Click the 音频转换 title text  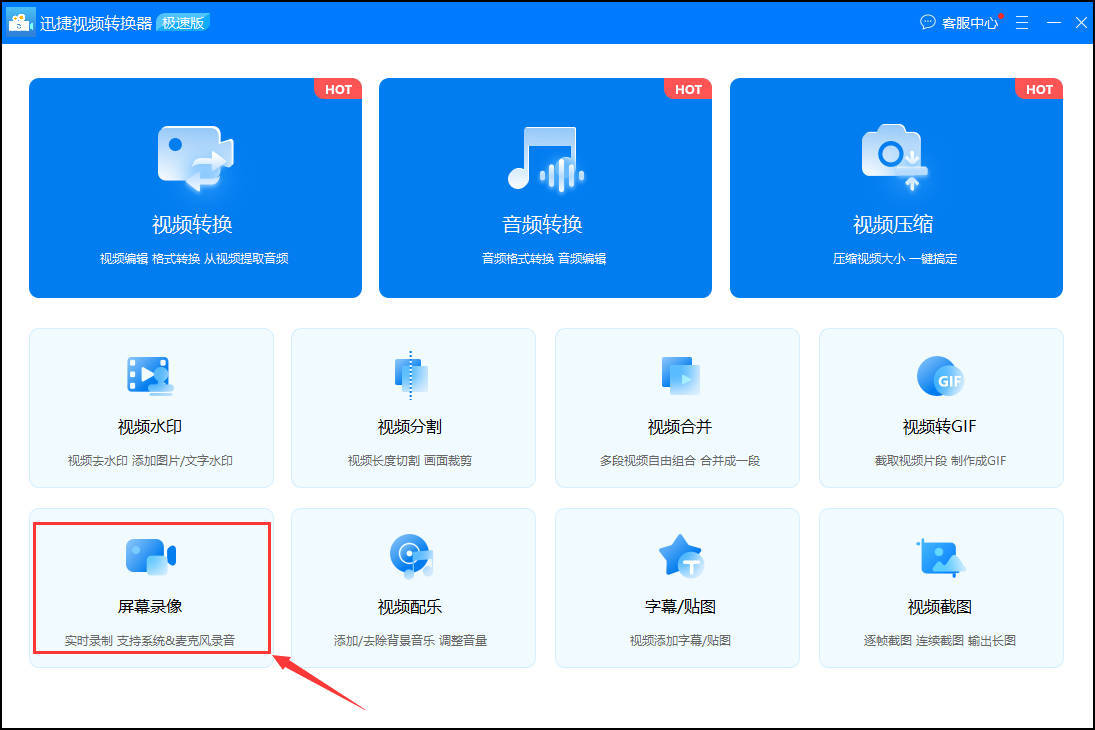(542, 224)
